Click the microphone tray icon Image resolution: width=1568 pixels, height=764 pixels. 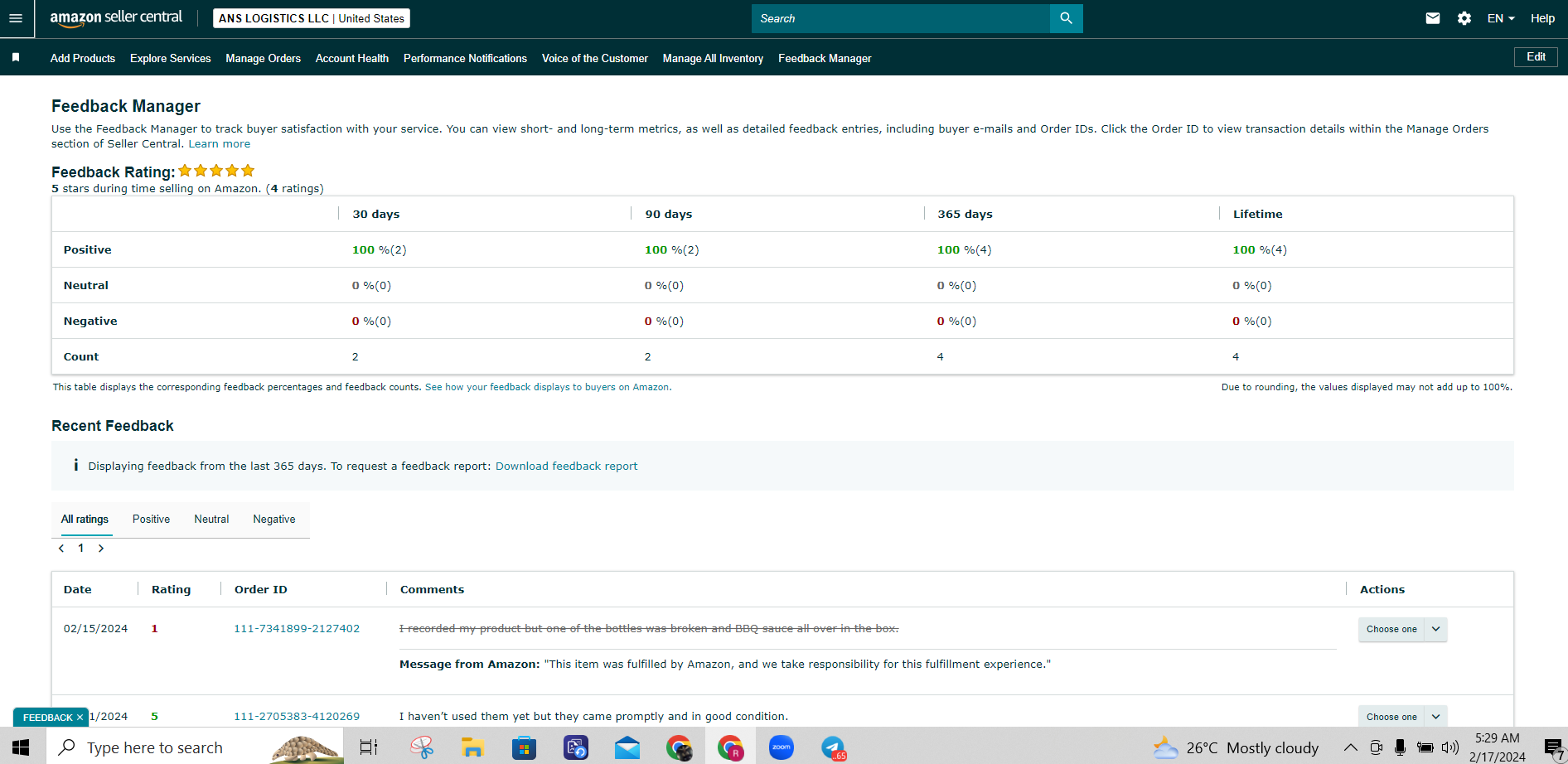[1401, 747]
